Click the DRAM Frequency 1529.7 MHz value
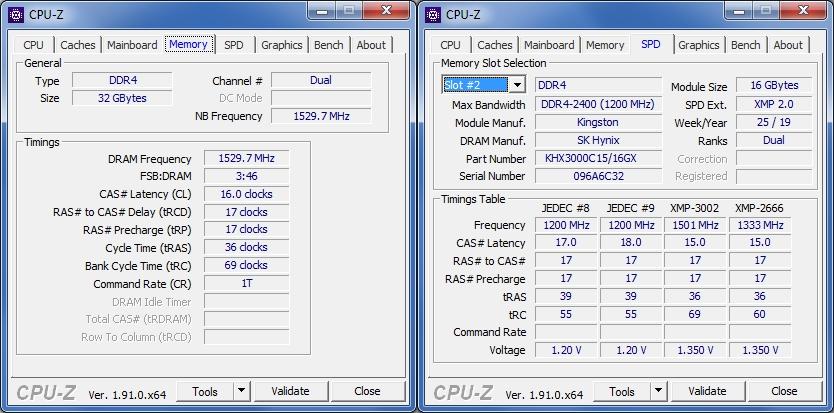The height and width of the screenshot is (413, 834). (247, 159)
